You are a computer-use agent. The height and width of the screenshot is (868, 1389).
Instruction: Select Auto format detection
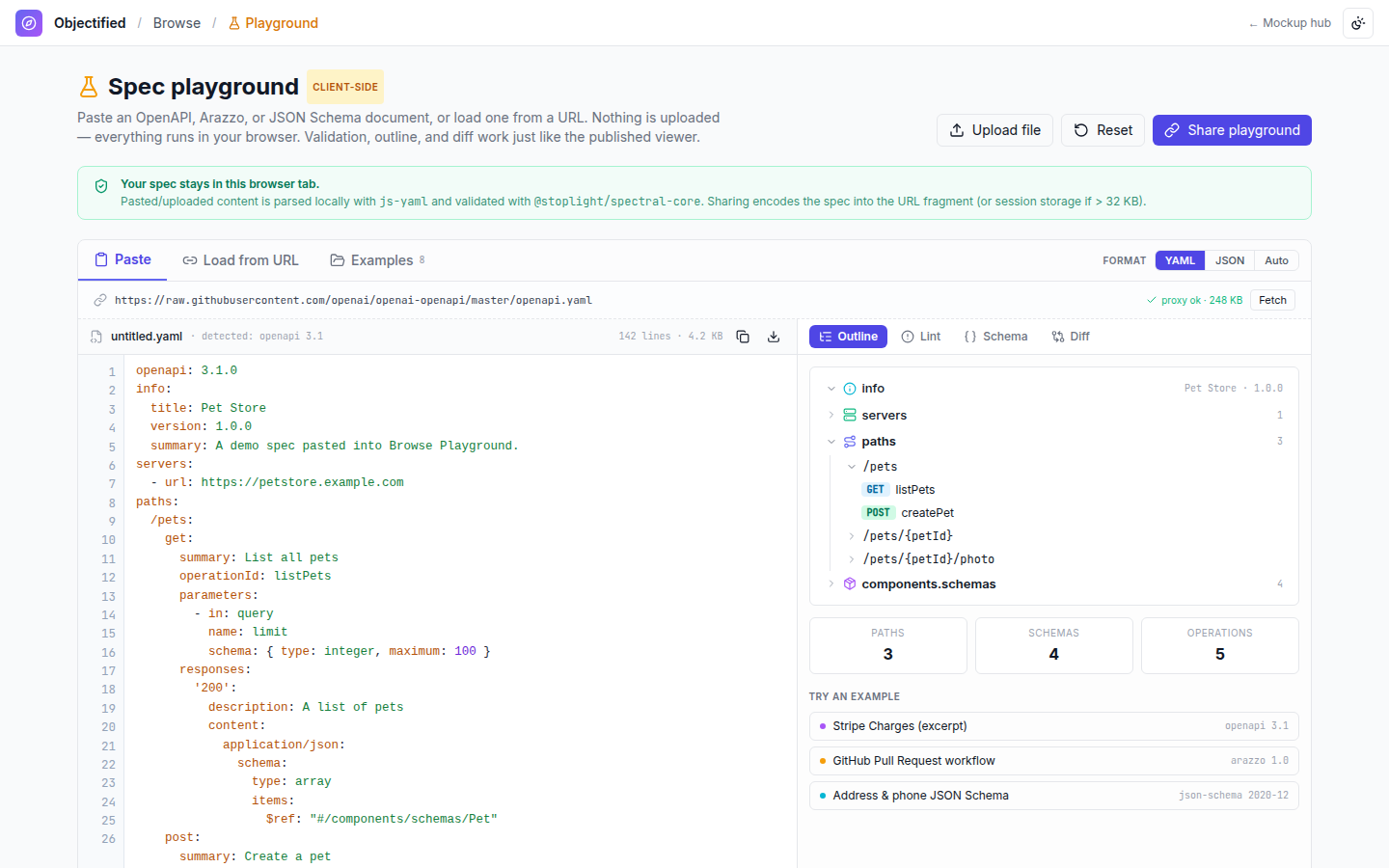click(x=1276, y=260)
